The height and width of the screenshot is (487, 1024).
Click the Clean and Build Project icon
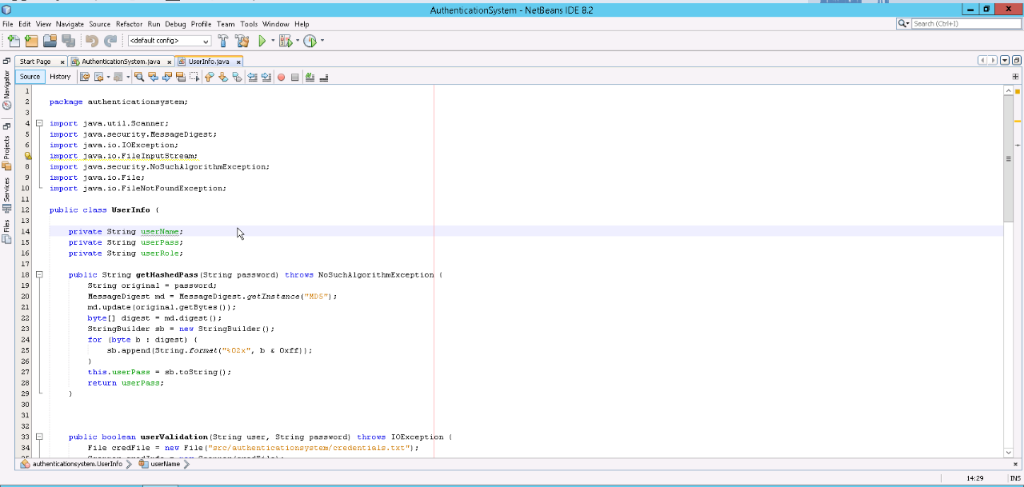point(242,41)
